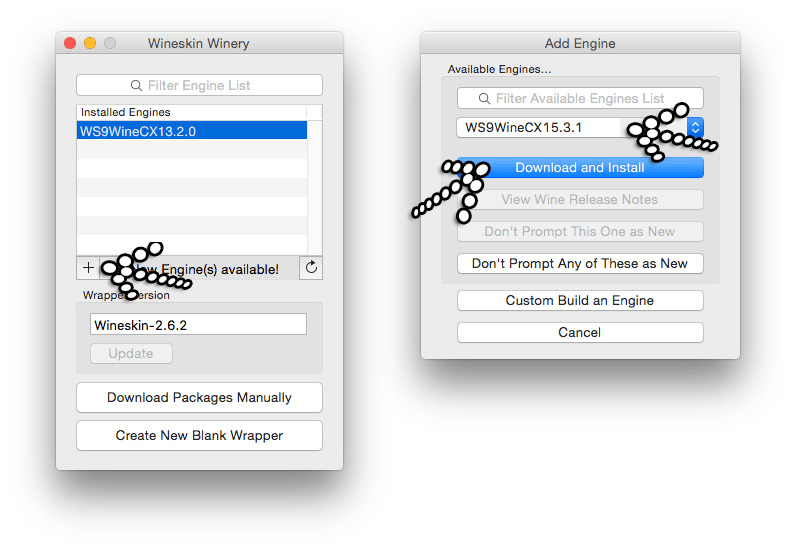
Task: Click the Installed Engines column header
Action: (x=192, y=112)
